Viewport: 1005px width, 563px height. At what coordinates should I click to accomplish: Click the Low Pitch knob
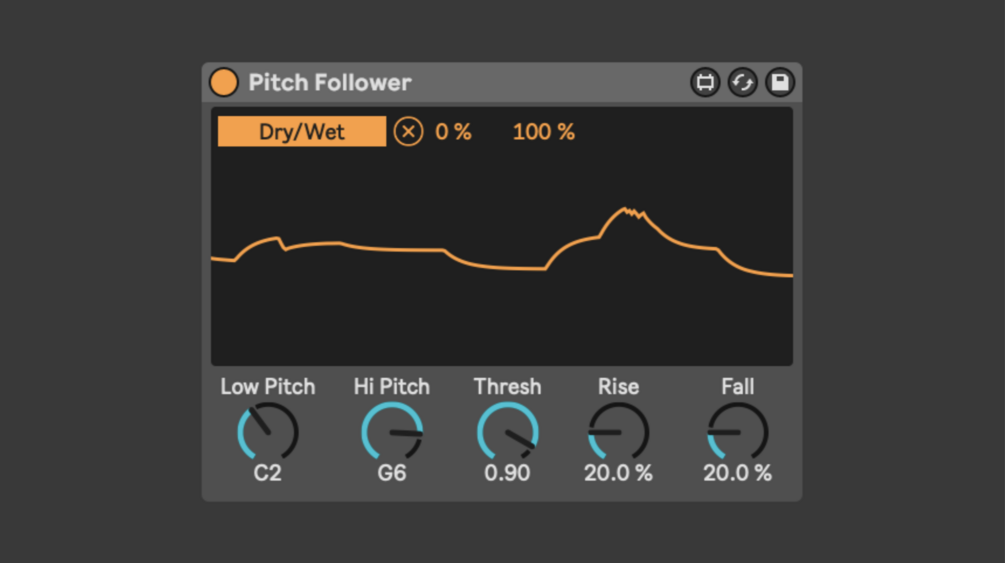click(x=268, y=432)
